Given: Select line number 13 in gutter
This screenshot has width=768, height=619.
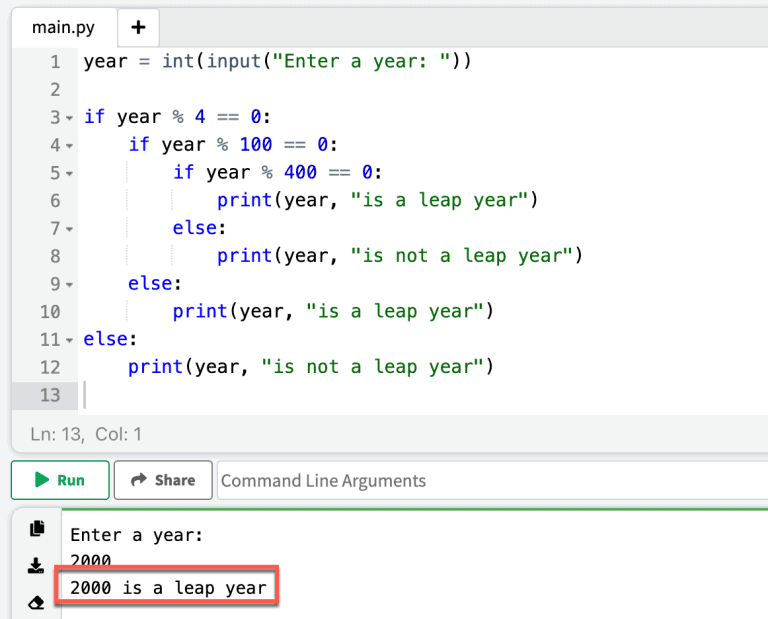Looking at the screenshot, I should [50, 395].
